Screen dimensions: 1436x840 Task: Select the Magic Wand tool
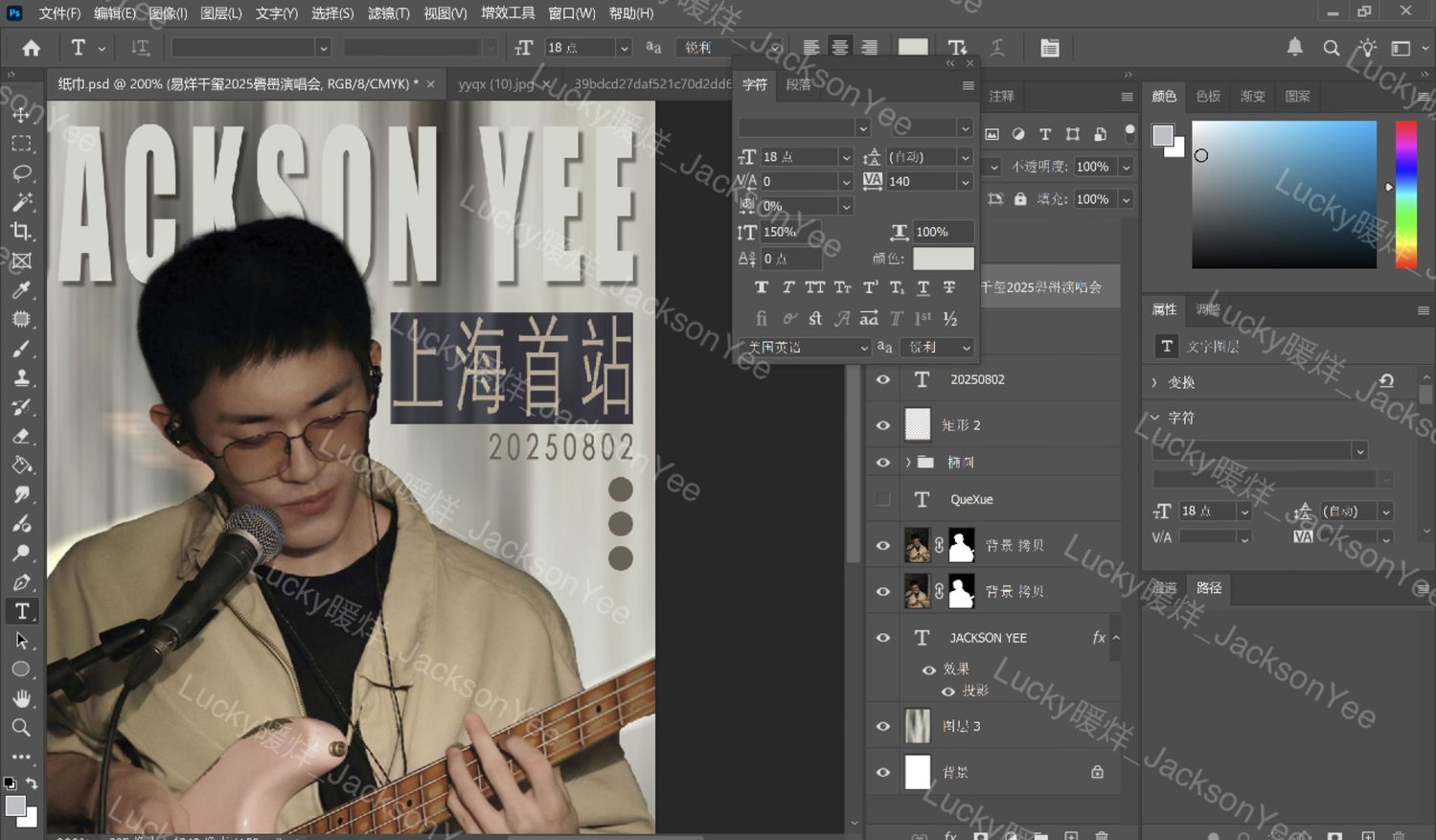[21, 202]
